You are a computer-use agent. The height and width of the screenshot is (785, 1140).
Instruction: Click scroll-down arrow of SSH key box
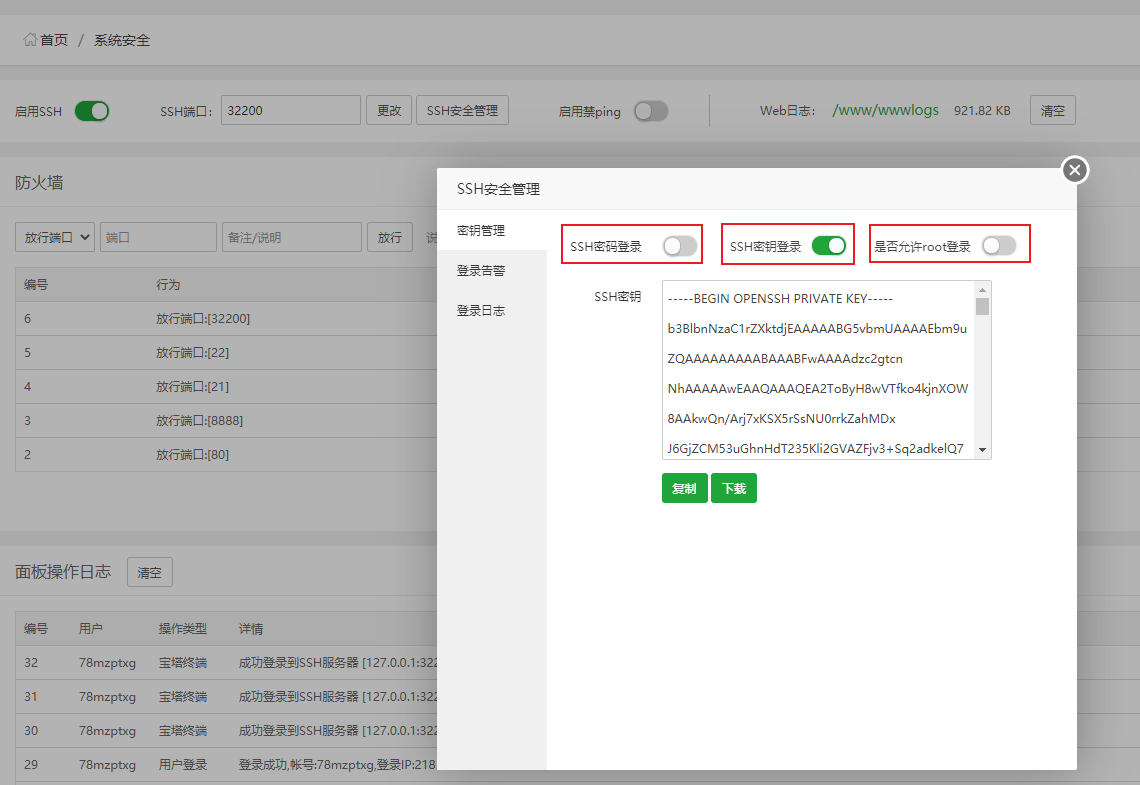(983, 450)
